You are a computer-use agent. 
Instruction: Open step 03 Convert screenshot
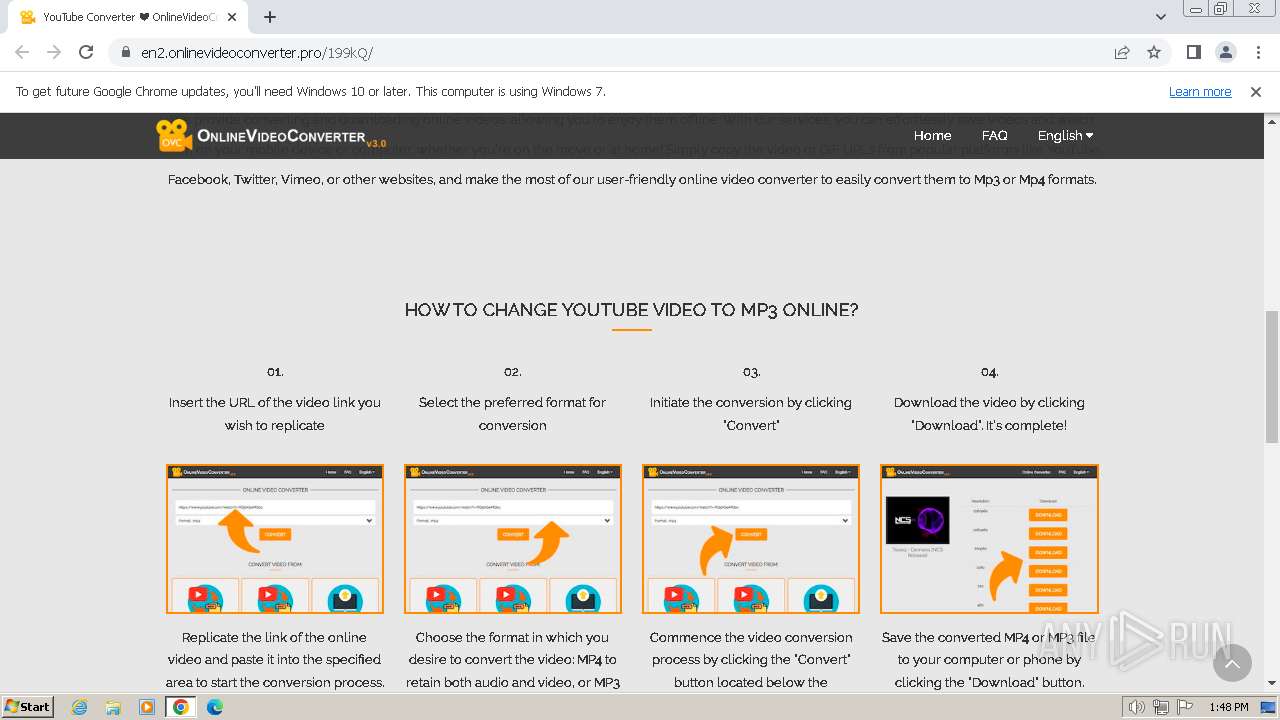pos(751,539)
